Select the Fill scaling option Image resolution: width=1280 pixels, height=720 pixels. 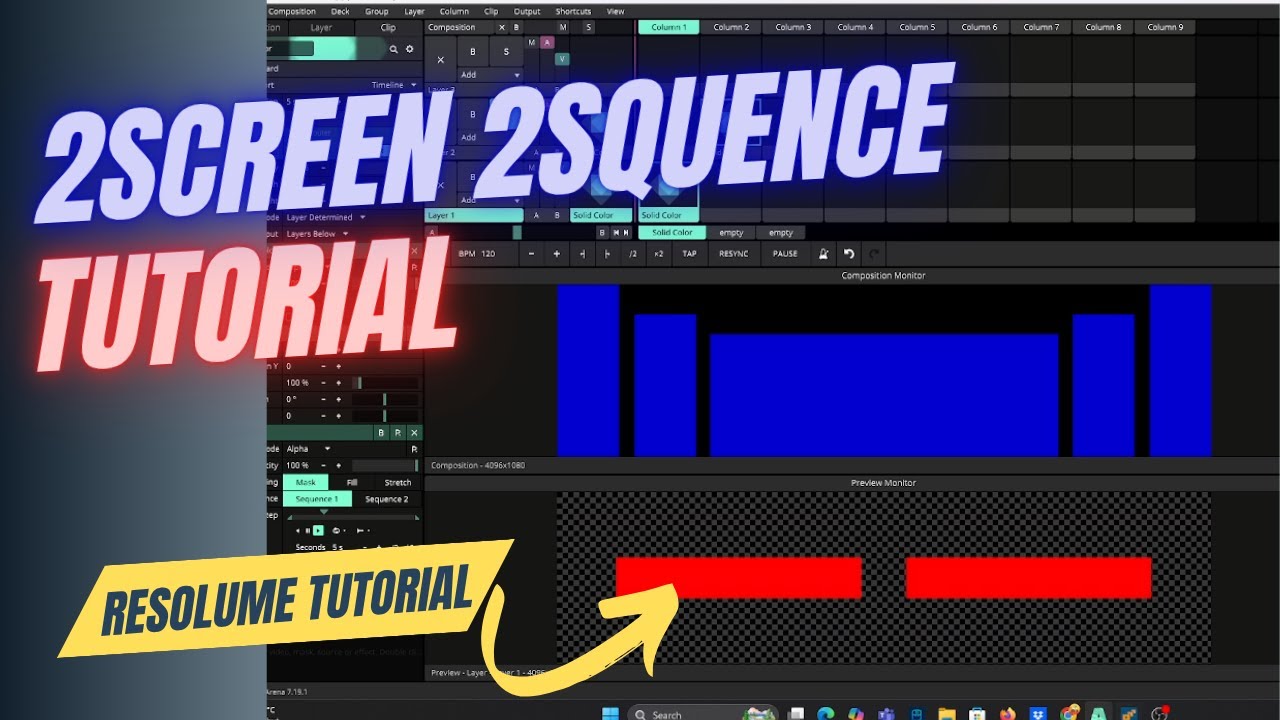point(352,482)
